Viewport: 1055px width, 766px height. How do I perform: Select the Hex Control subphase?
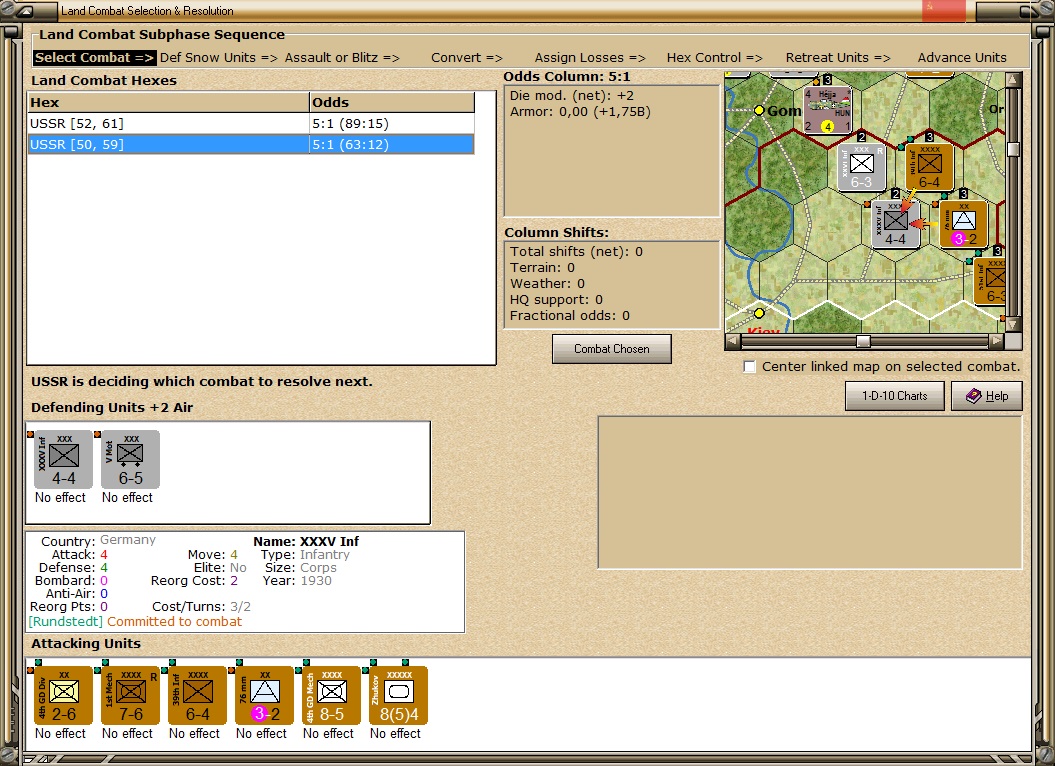pyautogui.click(x=715, y=58)
